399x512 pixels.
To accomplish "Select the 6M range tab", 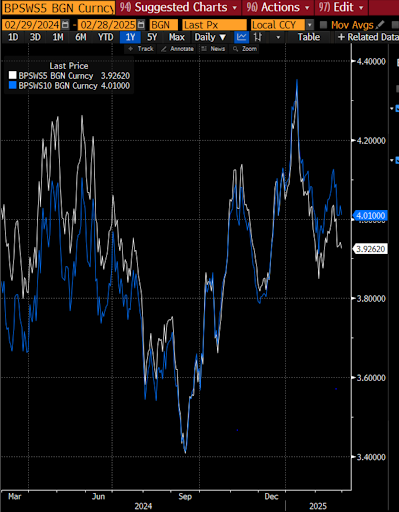I will 81,37.
